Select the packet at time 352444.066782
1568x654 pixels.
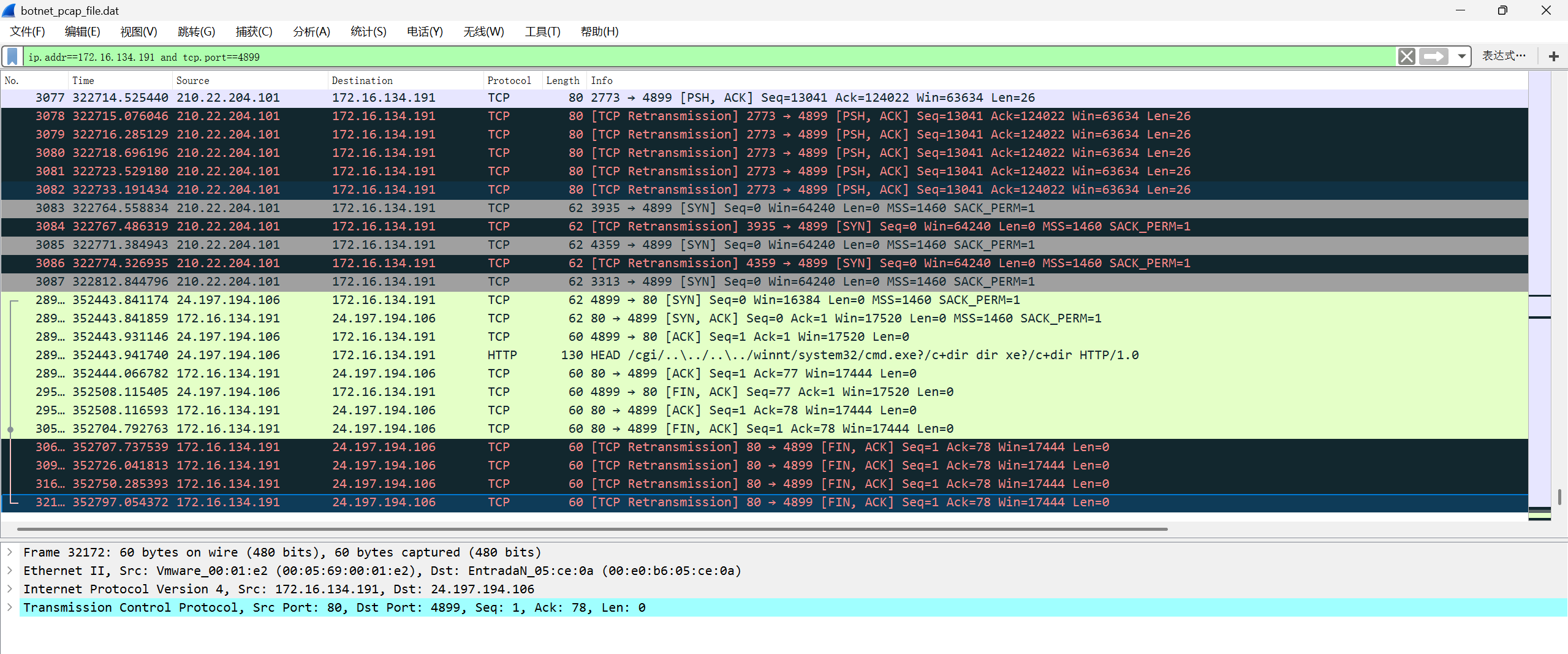[x=764, y=374]
